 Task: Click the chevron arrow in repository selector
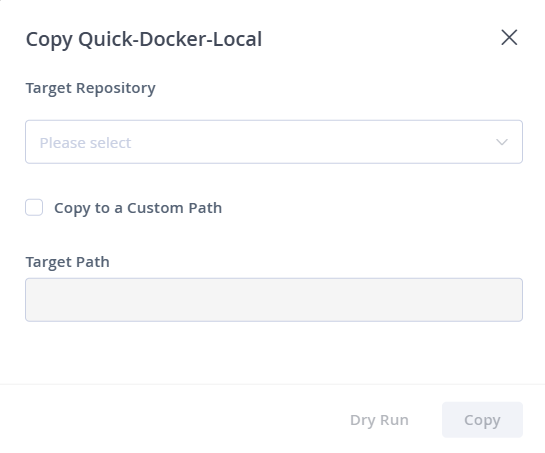click(502, 142)
